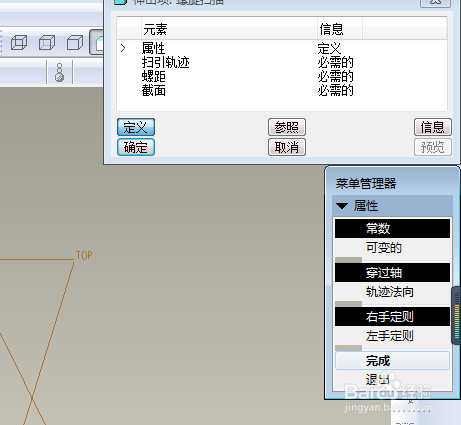The width and height of the screenshot is (461, 425).
Task: Choose the 常数 menu option
Action: (x=392, y=228)
